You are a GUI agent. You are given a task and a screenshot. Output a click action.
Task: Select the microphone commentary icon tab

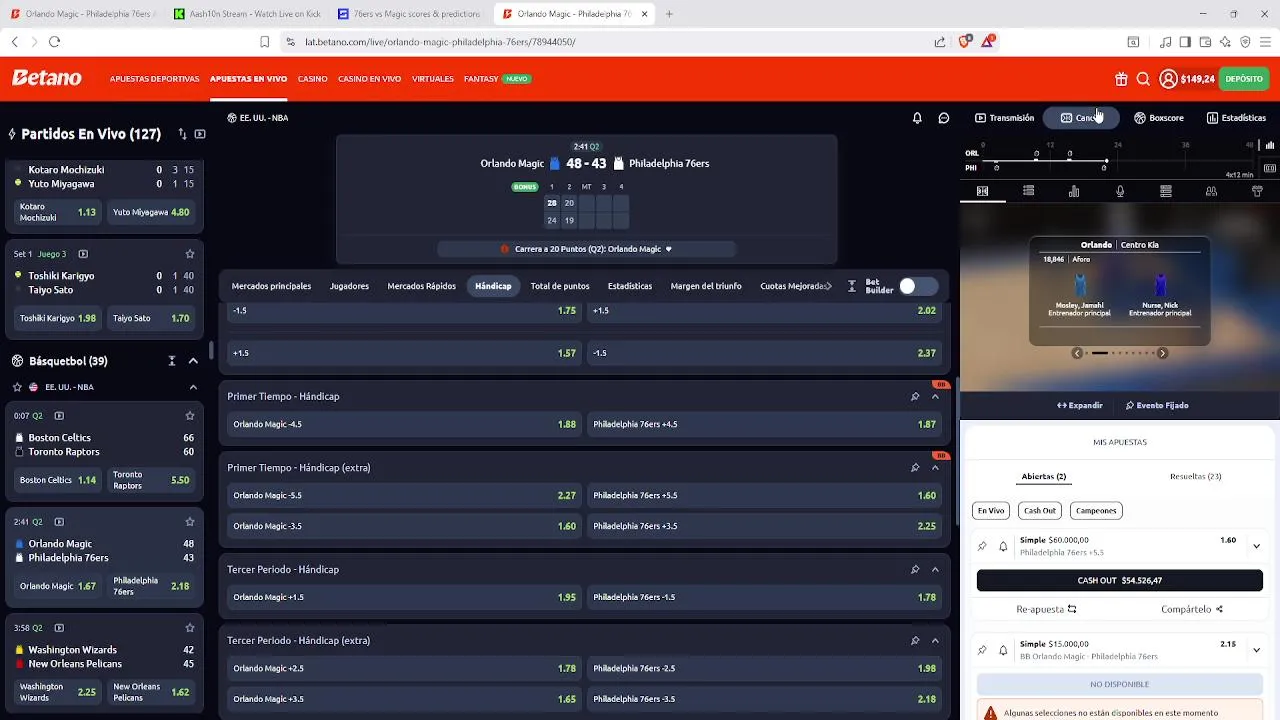point(1120,191)
